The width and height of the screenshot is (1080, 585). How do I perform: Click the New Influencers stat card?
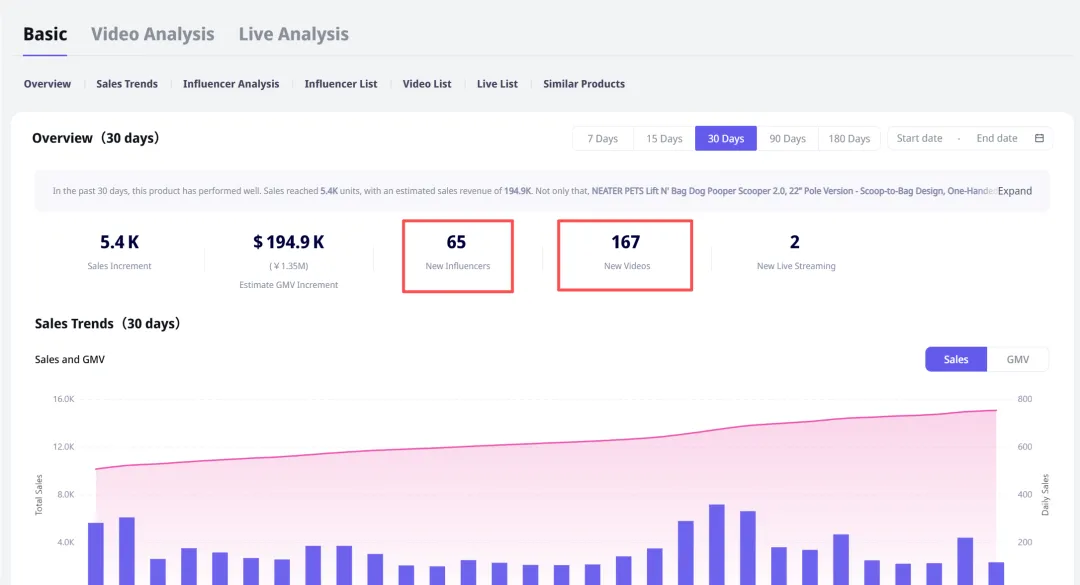click(x=457, y=255)
